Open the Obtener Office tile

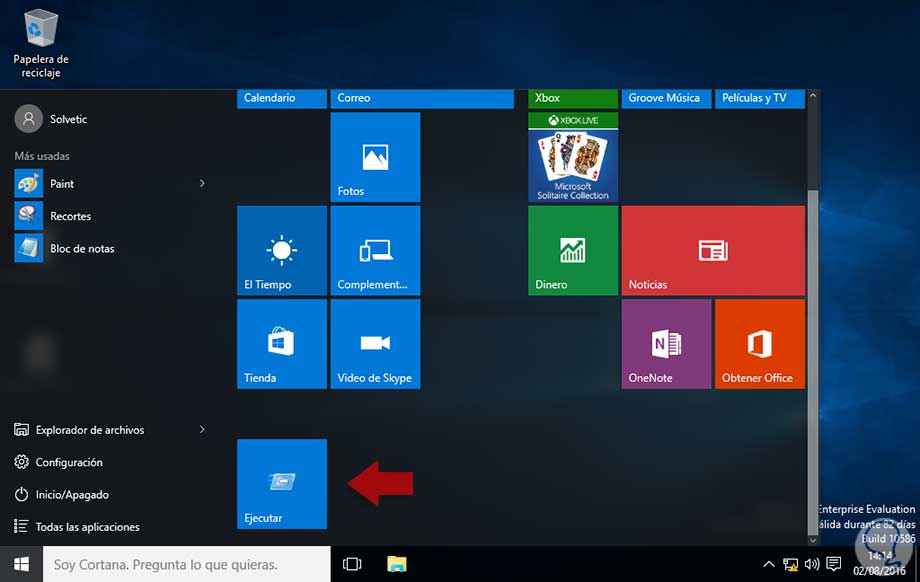coord(760,344)
